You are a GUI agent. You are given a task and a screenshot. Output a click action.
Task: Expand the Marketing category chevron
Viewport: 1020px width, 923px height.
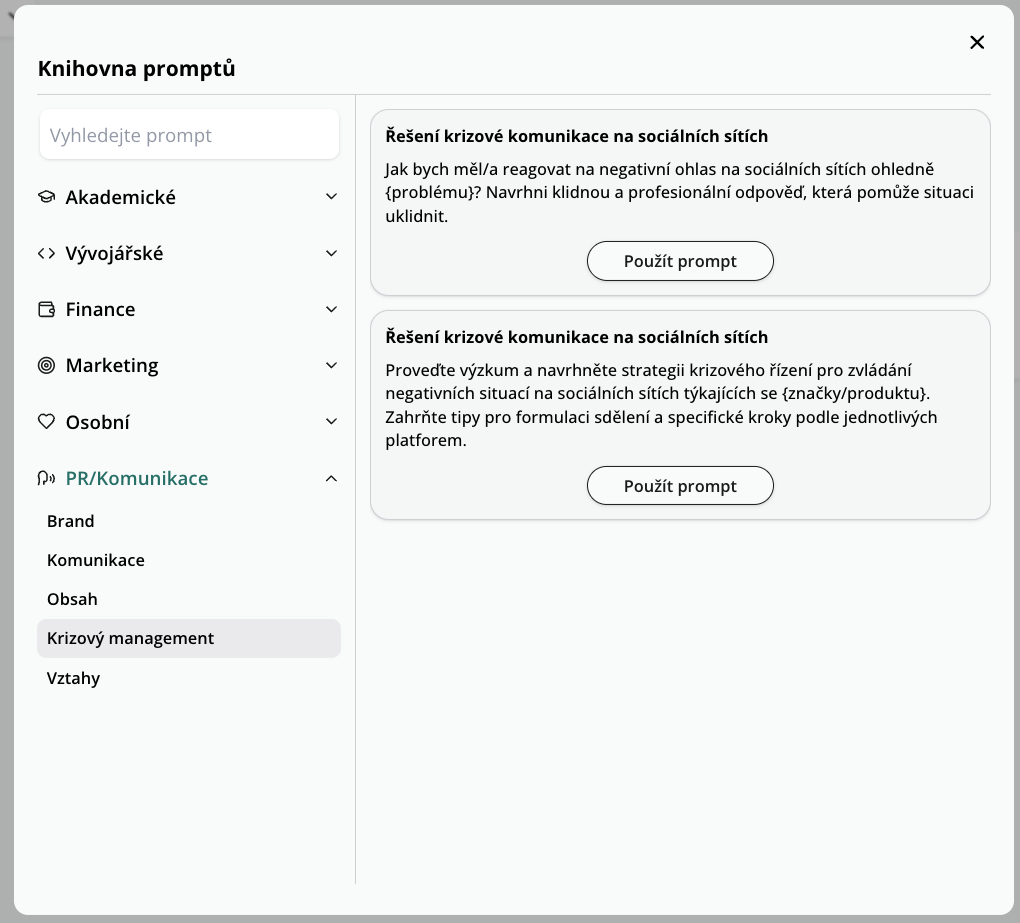[x=331, y=366]
